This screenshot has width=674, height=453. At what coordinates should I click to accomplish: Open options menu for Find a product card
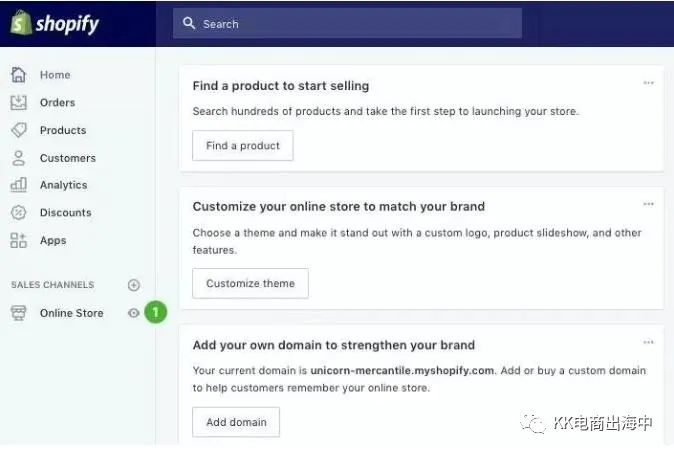[648, 83]
